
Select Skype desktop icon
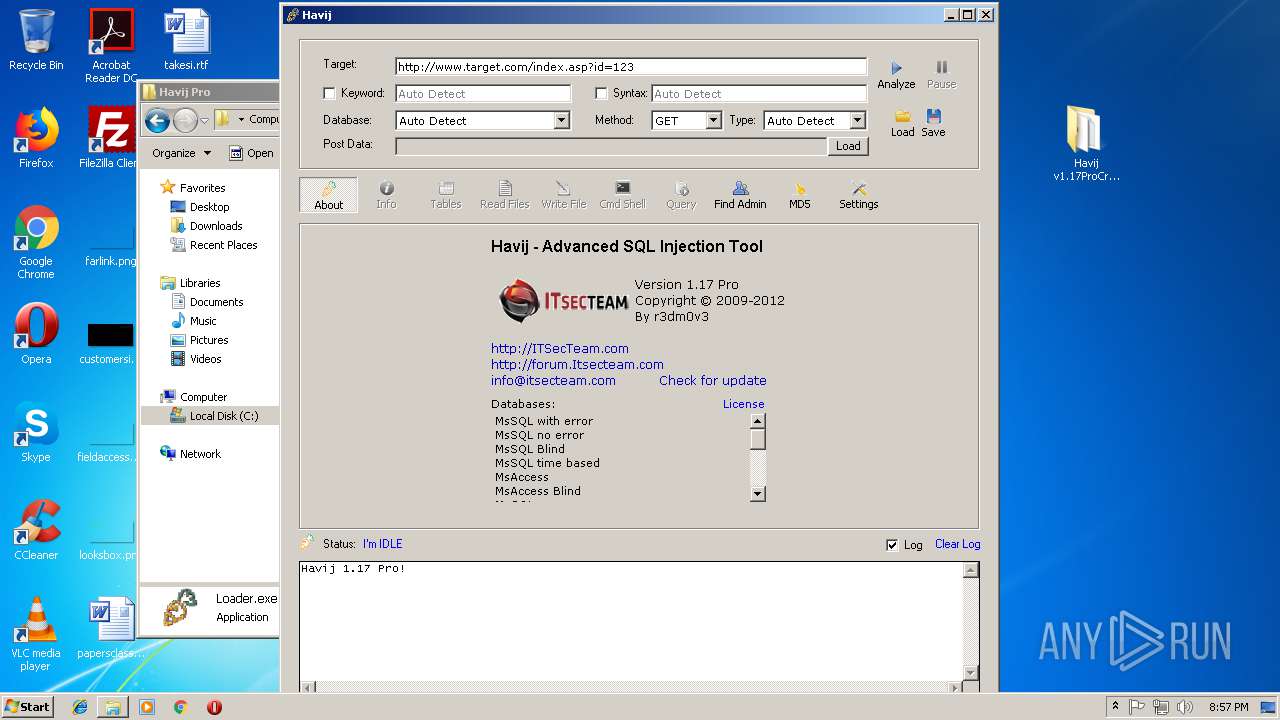(x=36, y=431)
